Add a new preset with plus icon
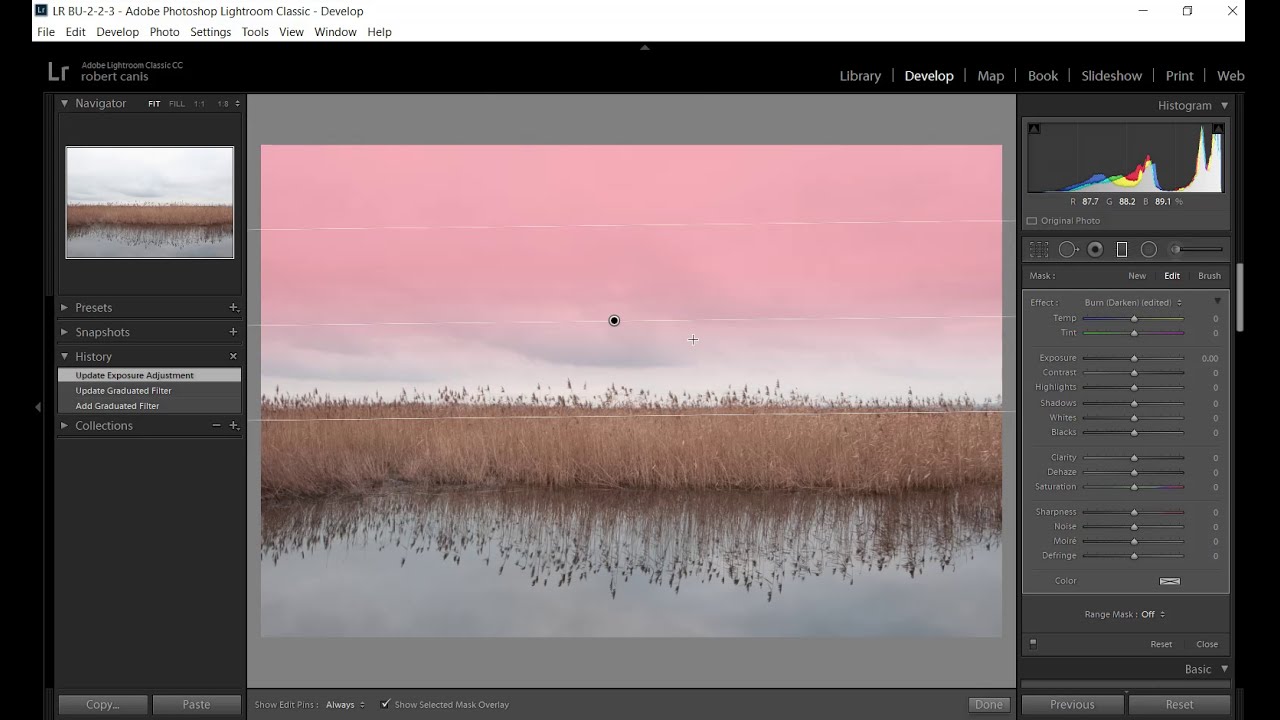Viewport: 1280px width, 720px height. click(233, 308)
